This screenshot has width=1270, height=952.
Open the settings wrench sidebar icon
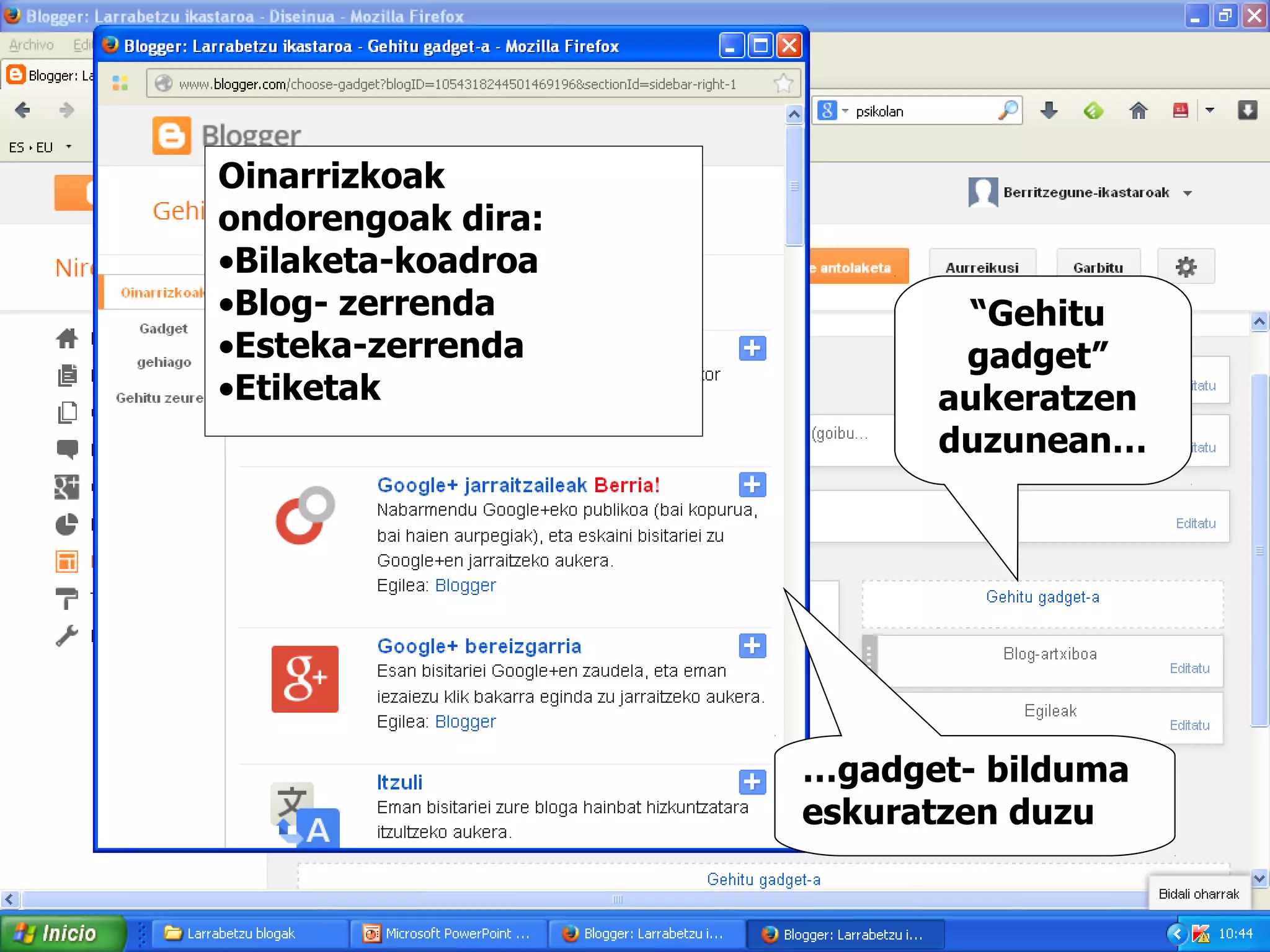pos(67,636)
